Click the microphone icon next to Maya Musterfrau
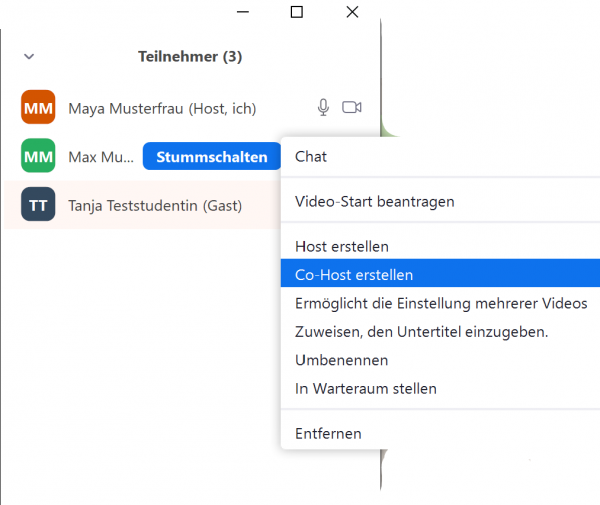Viewport: 600px width, 505px height. point(323,108)
